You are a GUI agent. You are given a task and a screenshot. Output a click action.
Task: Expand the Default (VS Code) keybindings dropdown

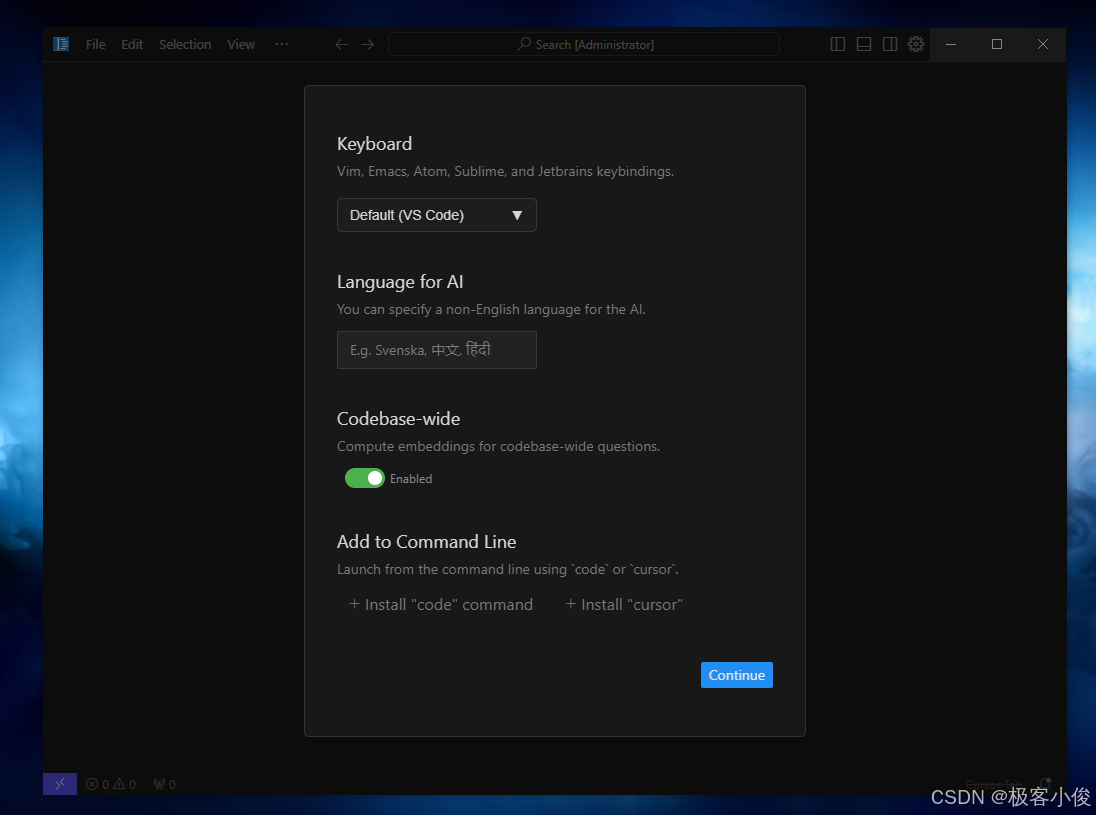tap(437, 215)
